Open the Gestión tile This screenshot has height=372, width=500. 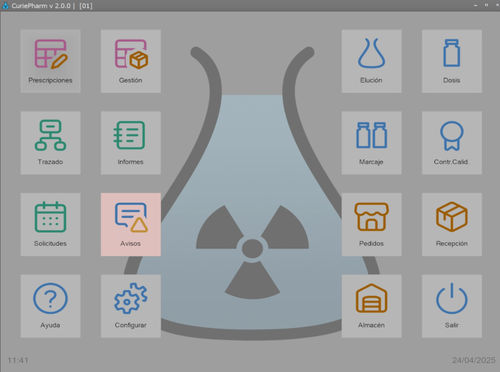pyautogui.click(x=131, y=61)
